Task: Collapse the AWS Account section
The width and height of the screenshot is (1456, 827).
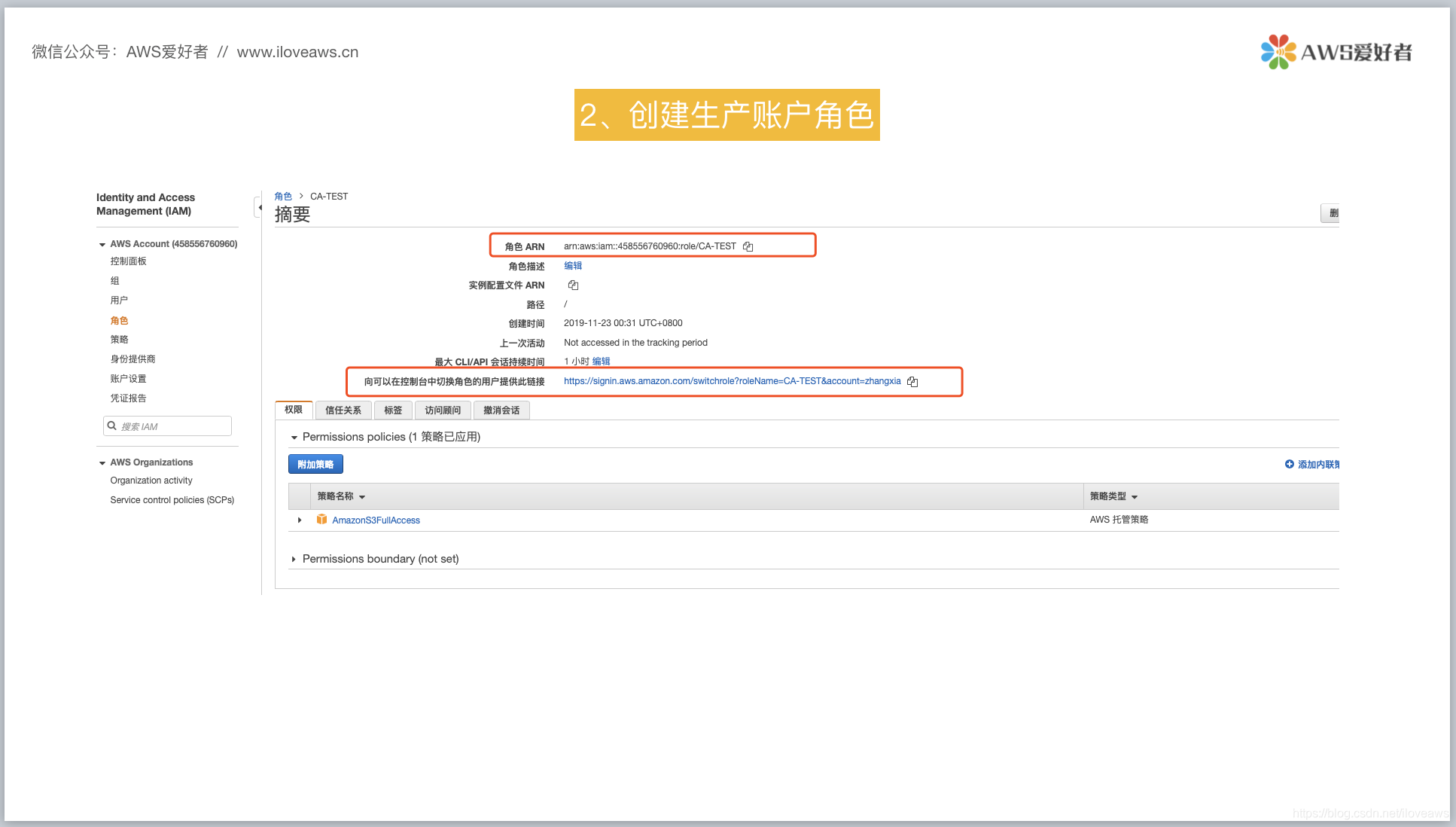Action: 102,244
